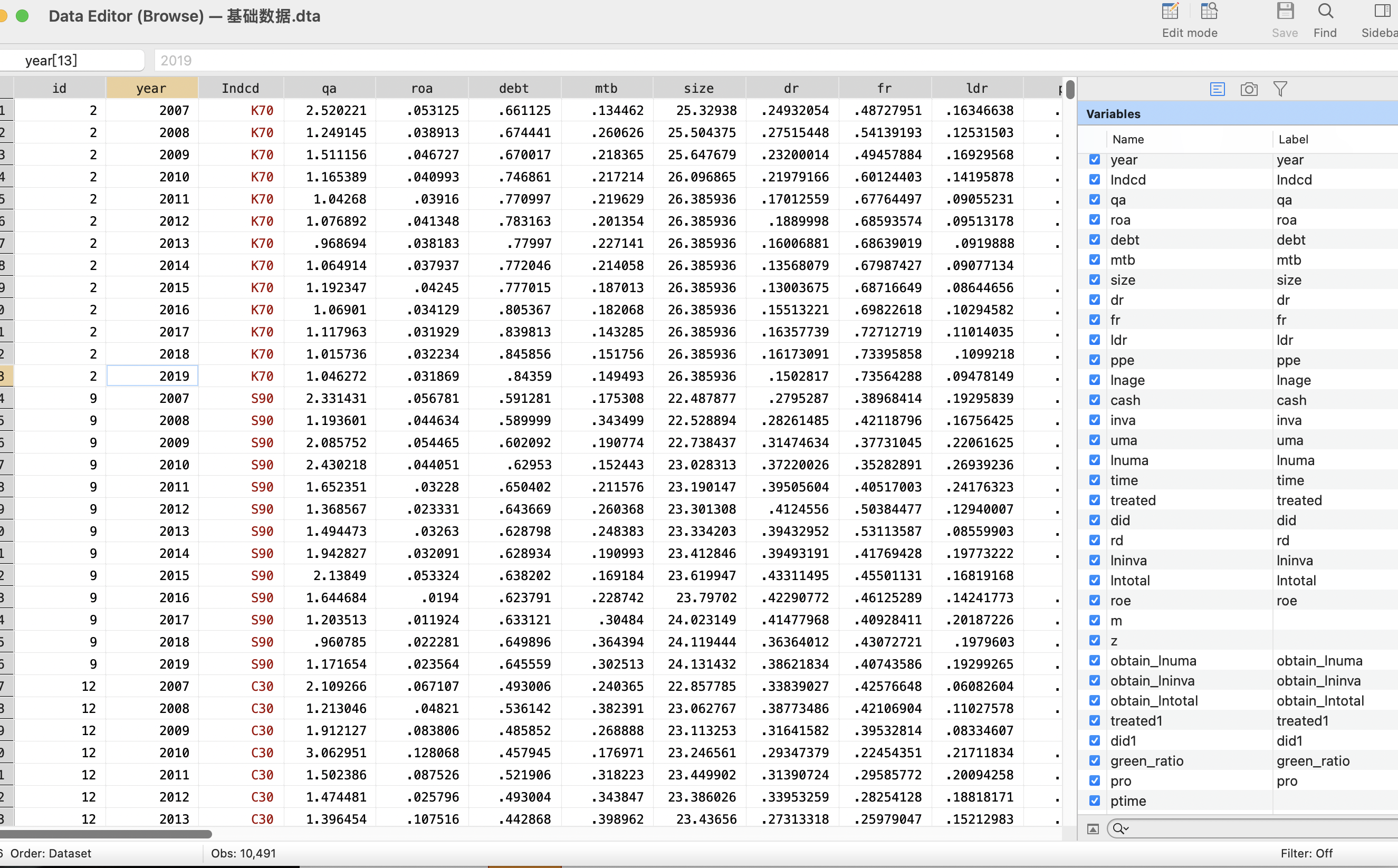Toggle the Sidebar toolbar icon
The width and height of the screenshot is (1398, 868).
(1383, 12)
